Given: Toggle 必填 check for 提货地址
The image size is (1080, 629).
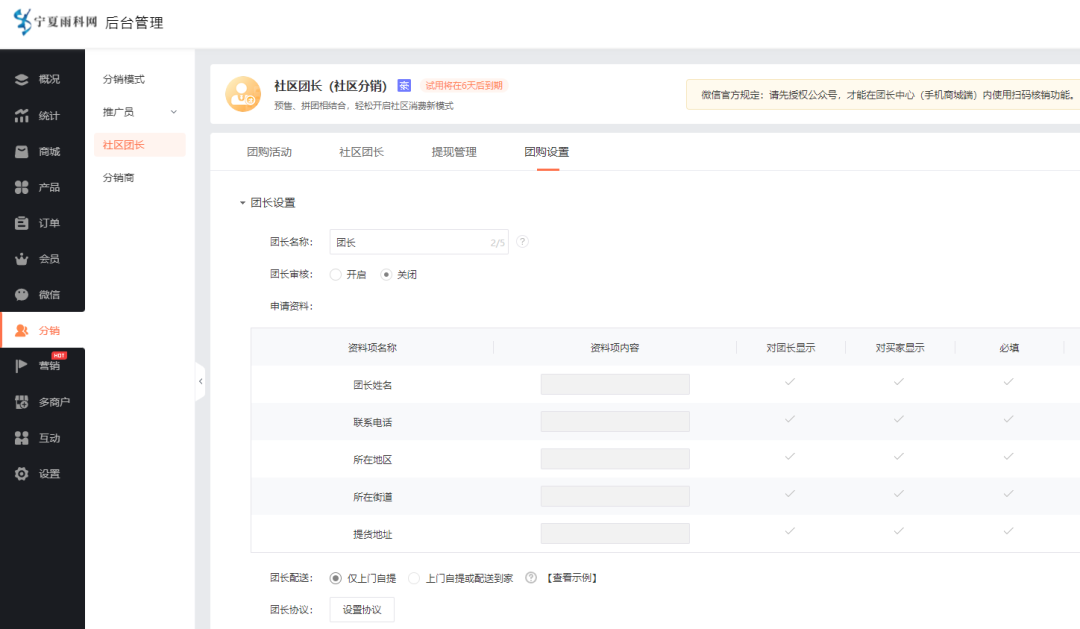Looking at the screenshot, I should (x=1008, y=530).
